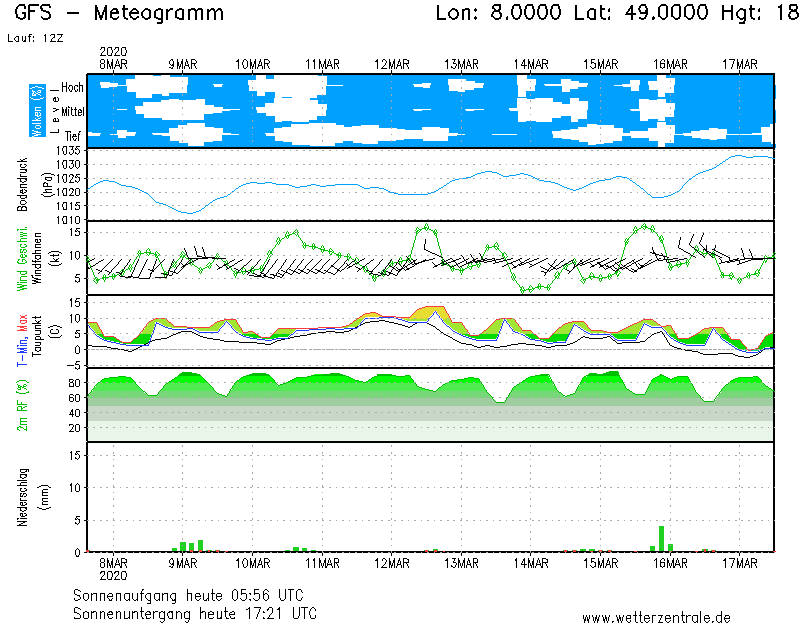
Task: Click the "Sonnenuntergang heute 17:21 UTC" line
Action: 195,613
